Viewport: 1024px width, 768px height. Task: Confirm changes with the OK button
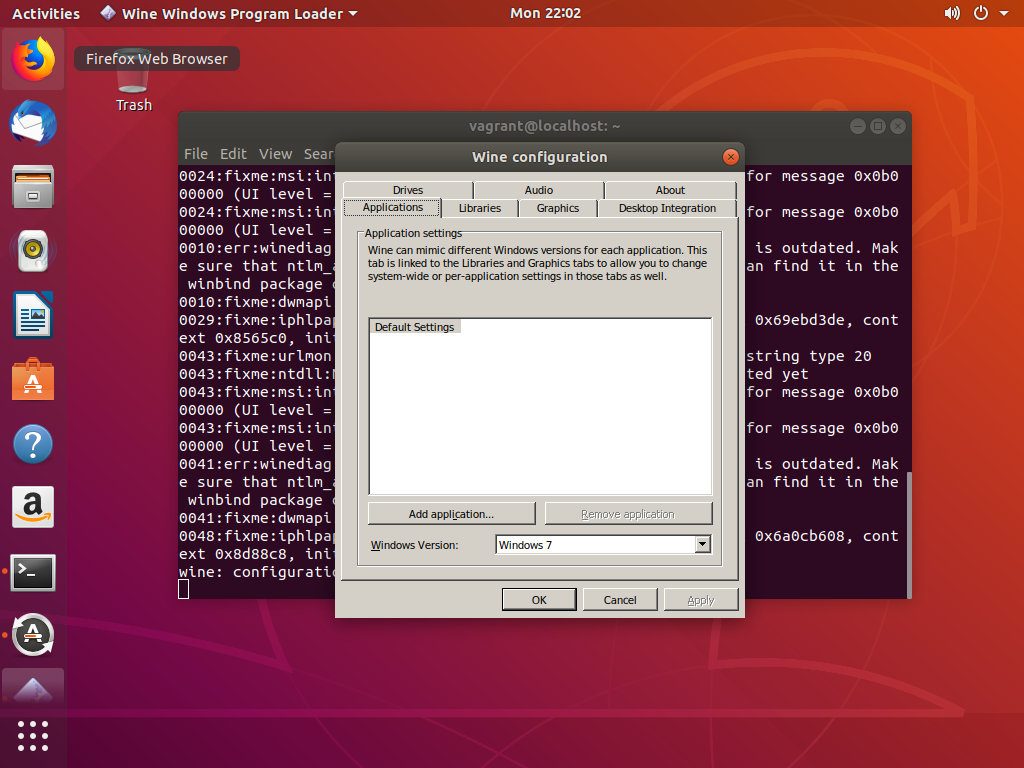click(539, 599)
